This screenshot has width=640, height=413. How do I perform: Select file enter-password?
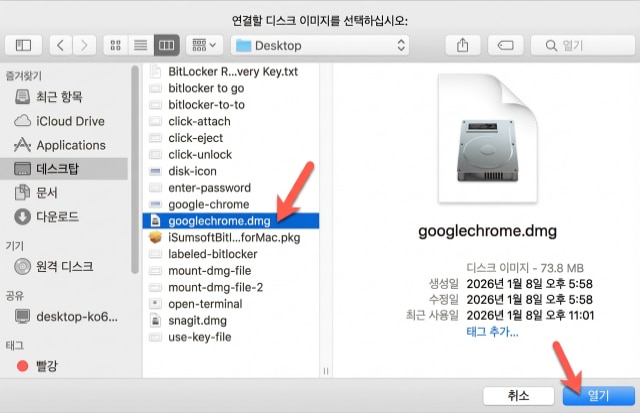click(x=231, y=188)
